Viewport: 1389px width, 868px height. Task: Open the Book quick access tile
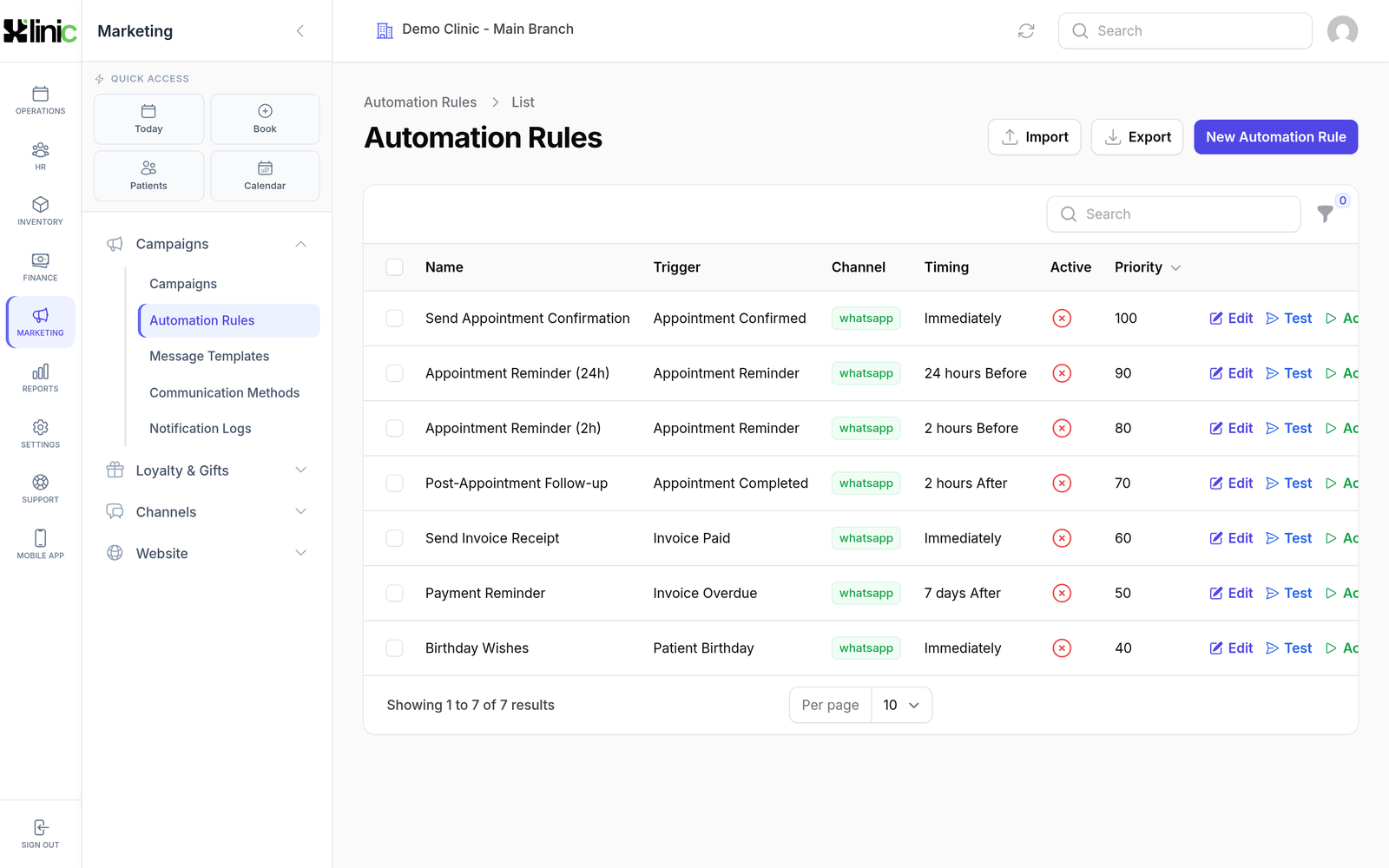(265, 119)
